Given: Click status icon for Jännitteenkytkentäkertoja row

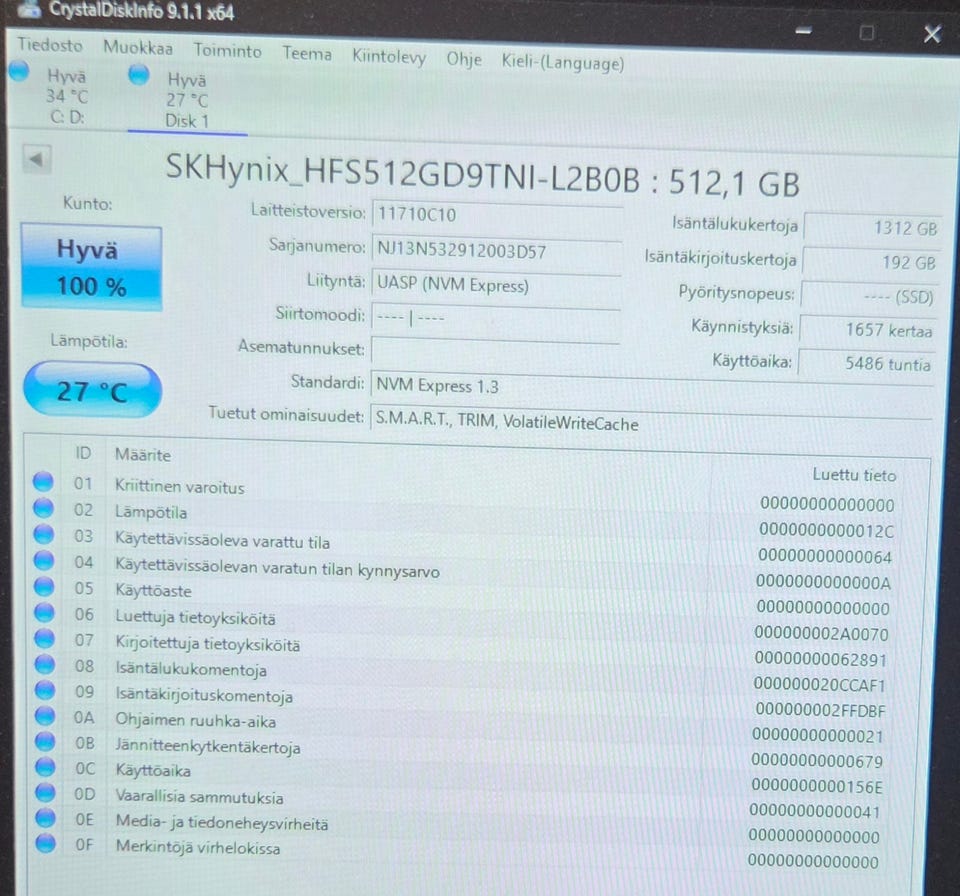Looking at the screenshot, I should 45,741.
